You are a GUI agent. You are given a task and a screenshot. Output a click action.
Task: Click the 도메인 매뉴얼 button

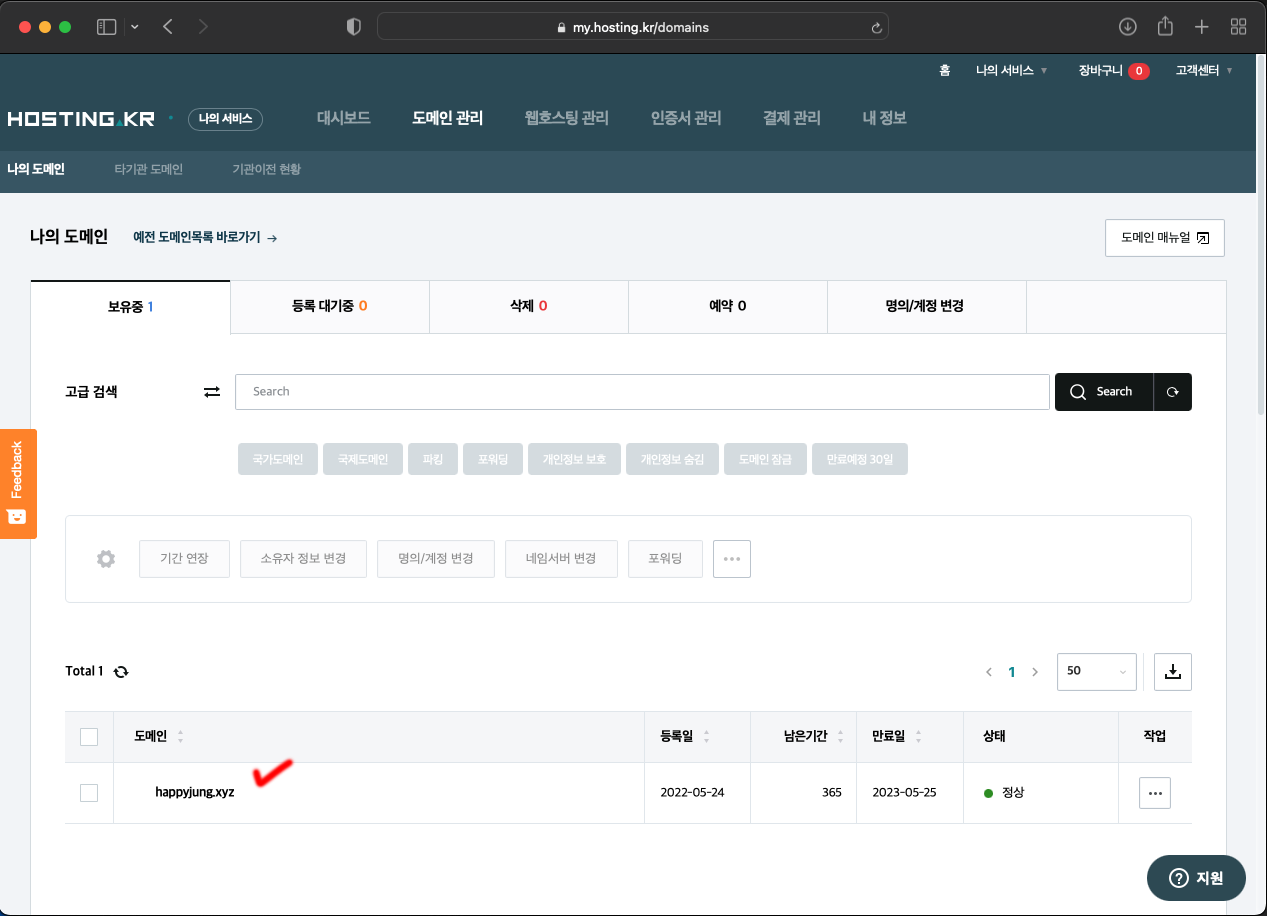pyautogui.click(x=1164, y=238)
